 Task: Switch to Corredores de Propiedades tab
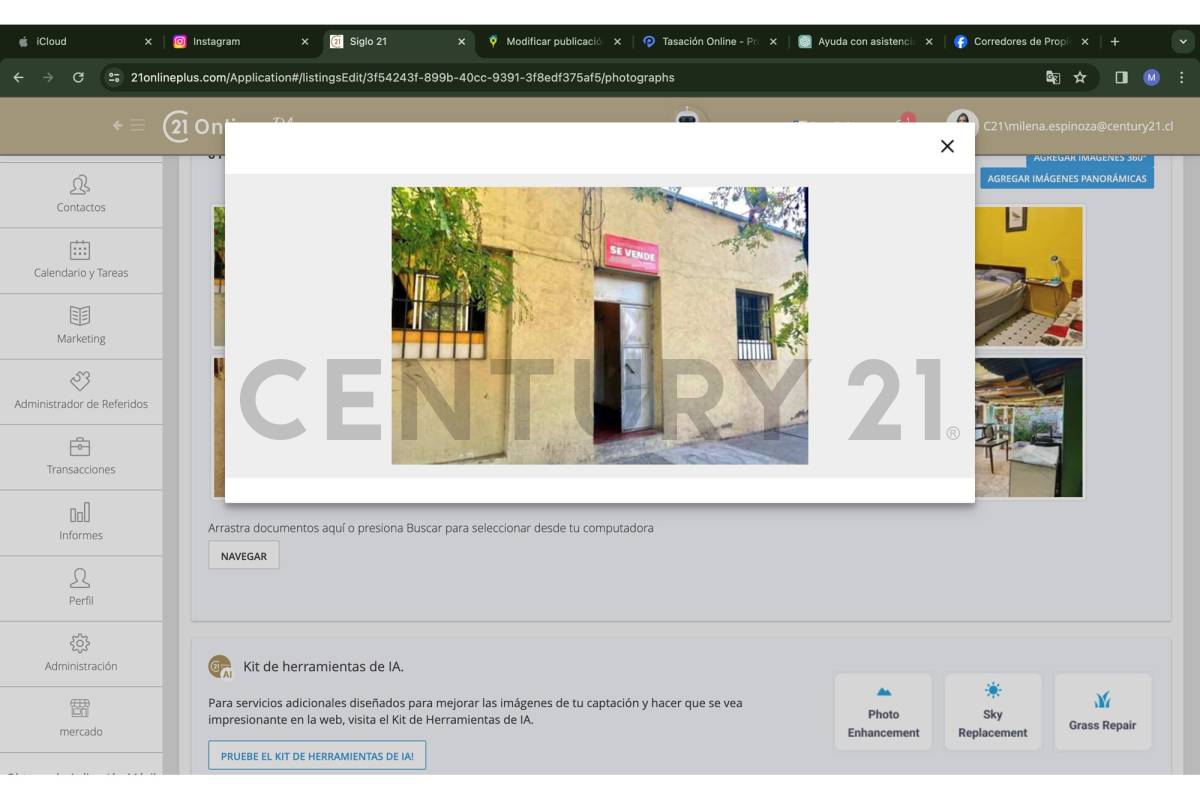point(1022,42)
